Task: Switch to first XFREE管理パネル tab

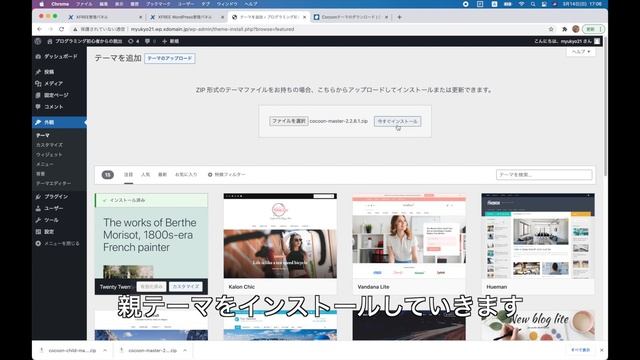Action: point(105,17)
